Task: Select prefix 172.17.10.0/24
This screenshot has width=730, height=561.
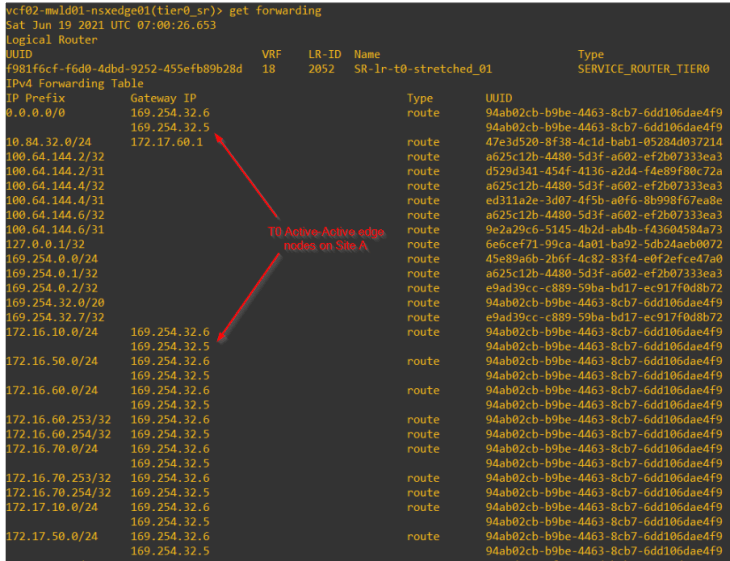Action: (x=52, y=507)
